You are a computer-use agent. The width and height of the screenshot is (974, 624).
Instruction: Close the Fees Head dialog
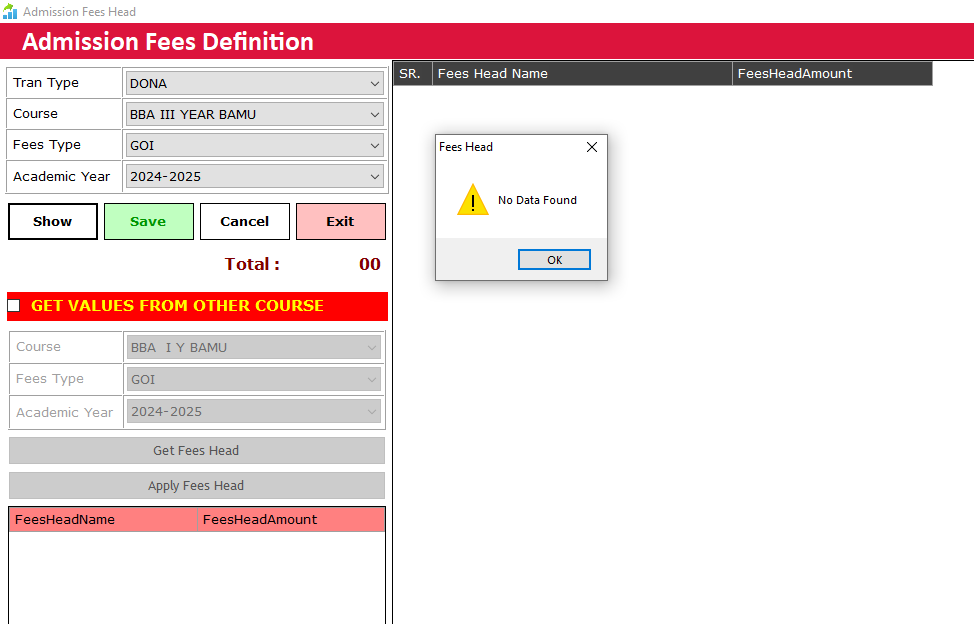point(591,147)
